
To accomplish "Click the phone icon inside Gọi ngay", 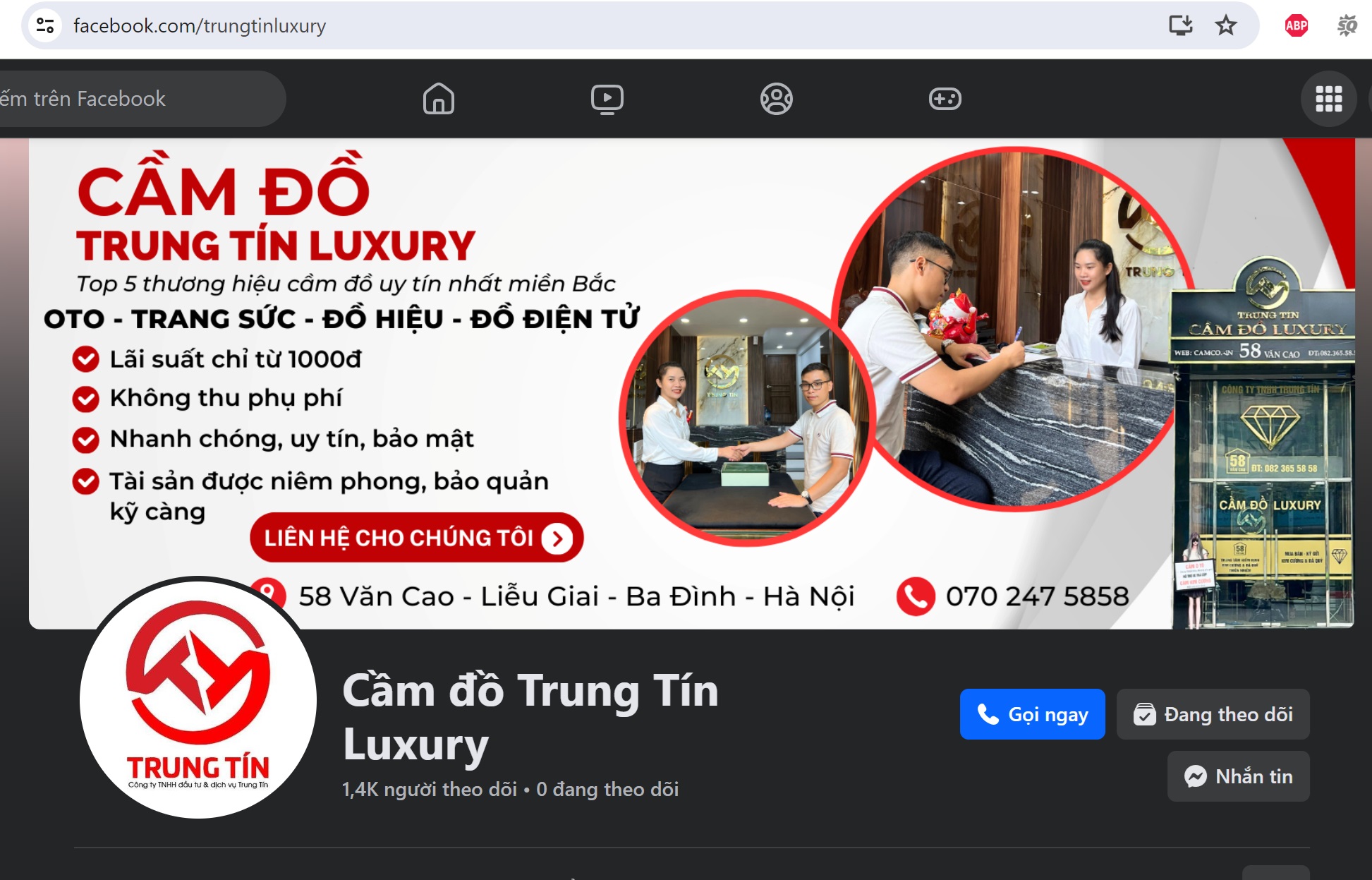I will coord(989,714).
